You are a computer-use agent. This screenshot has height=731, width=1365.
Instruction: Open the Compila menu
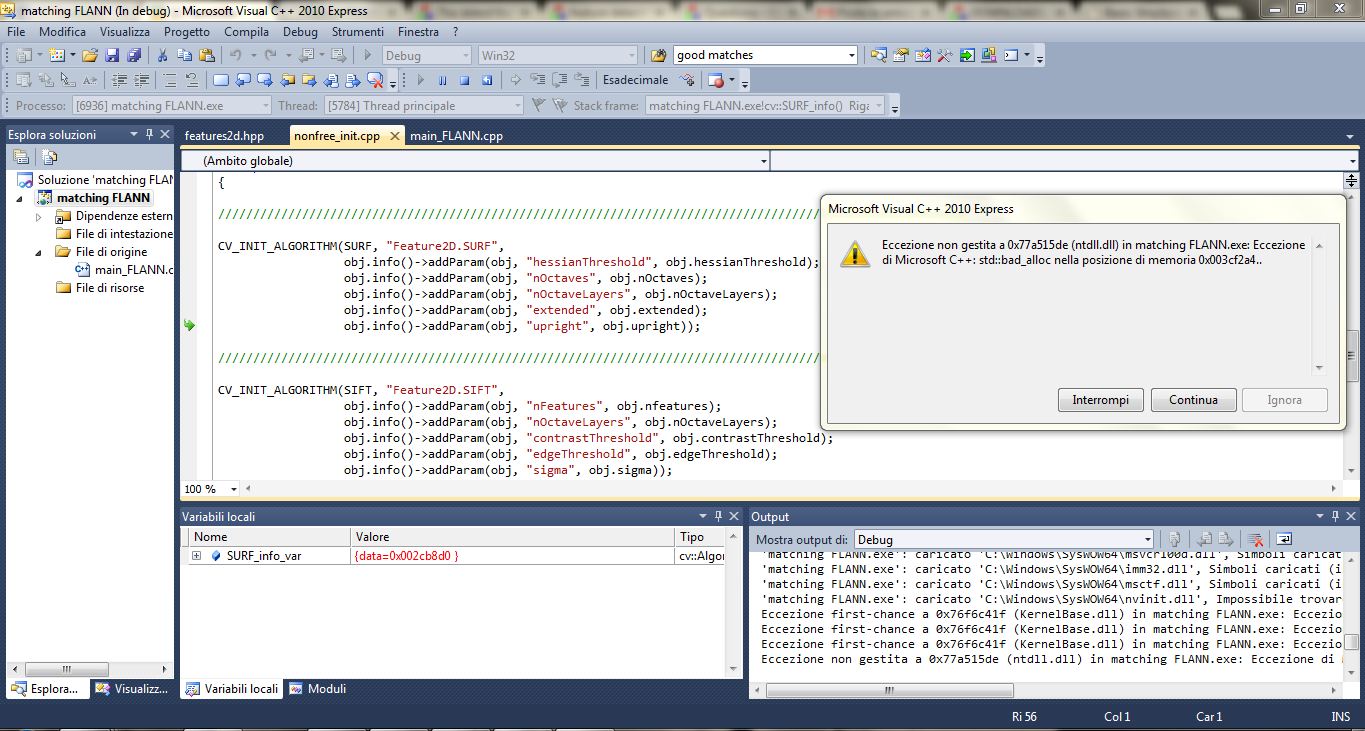coord(246,32)
